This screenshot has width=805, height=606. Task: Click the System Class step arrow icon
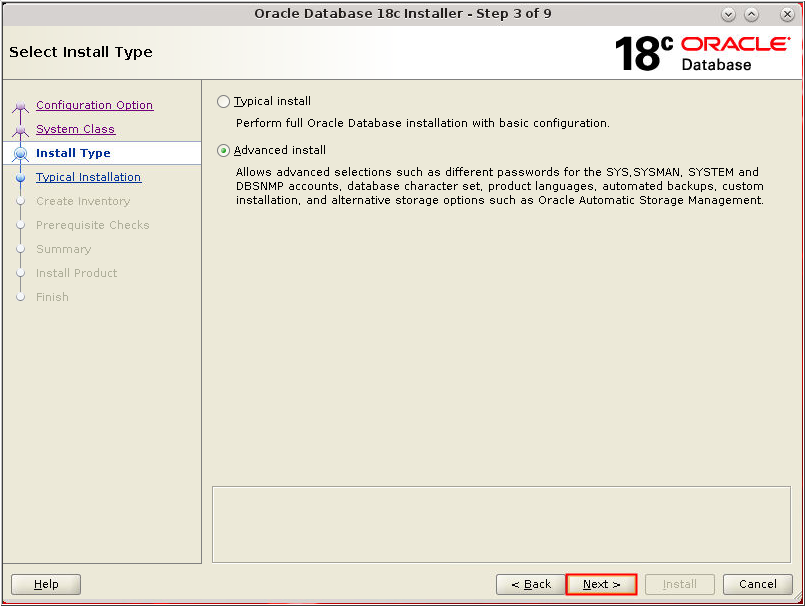(20, 129)
